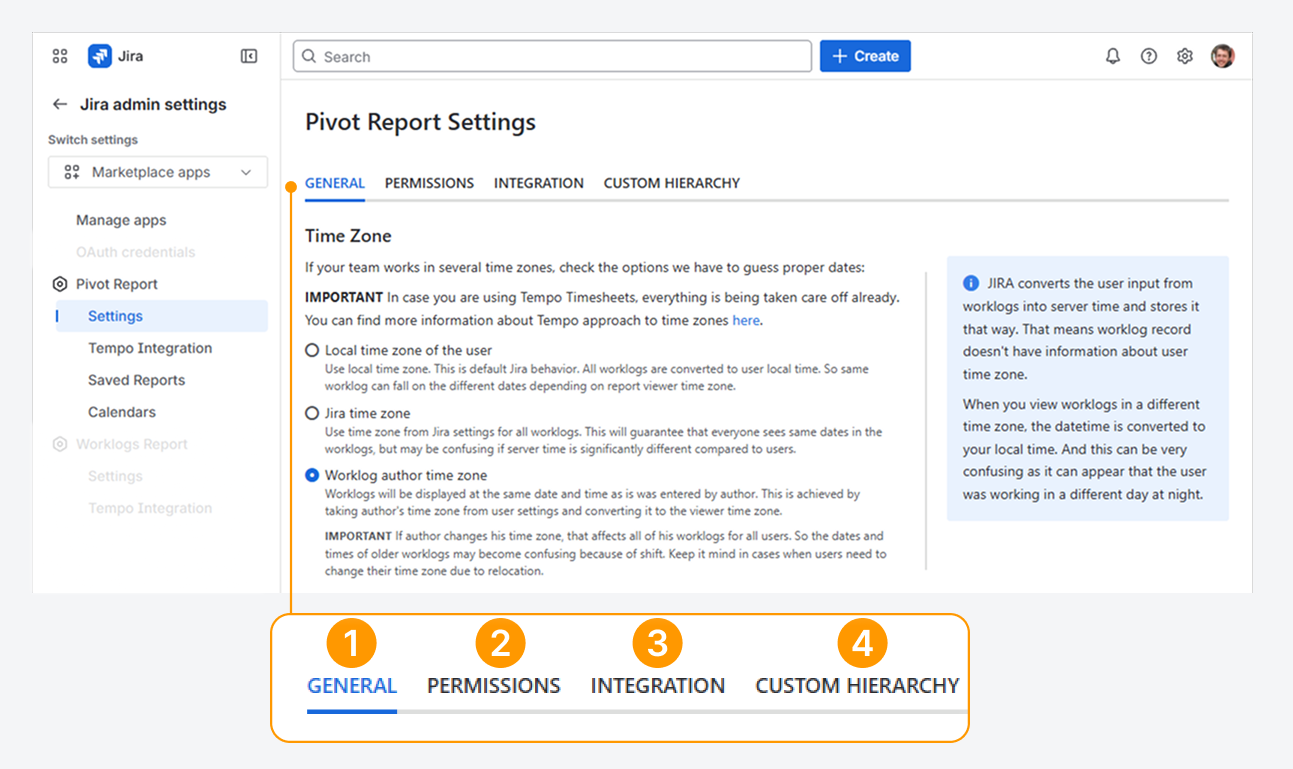Click the magnifier icon in the search bar
The height and width of the screenshot is (769, 1293).
coord(309,57)
